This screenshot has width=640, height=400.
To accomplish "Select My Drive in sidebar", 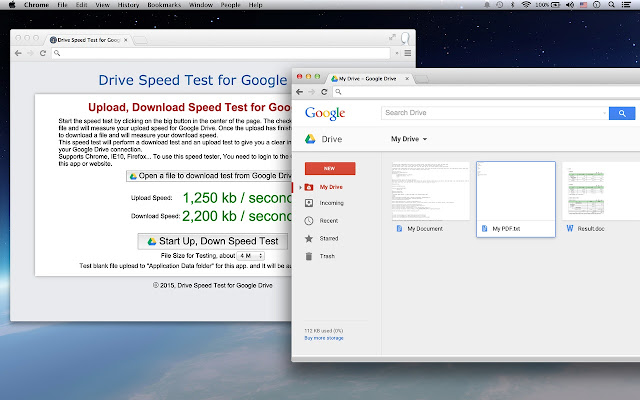I will (331, 187).
